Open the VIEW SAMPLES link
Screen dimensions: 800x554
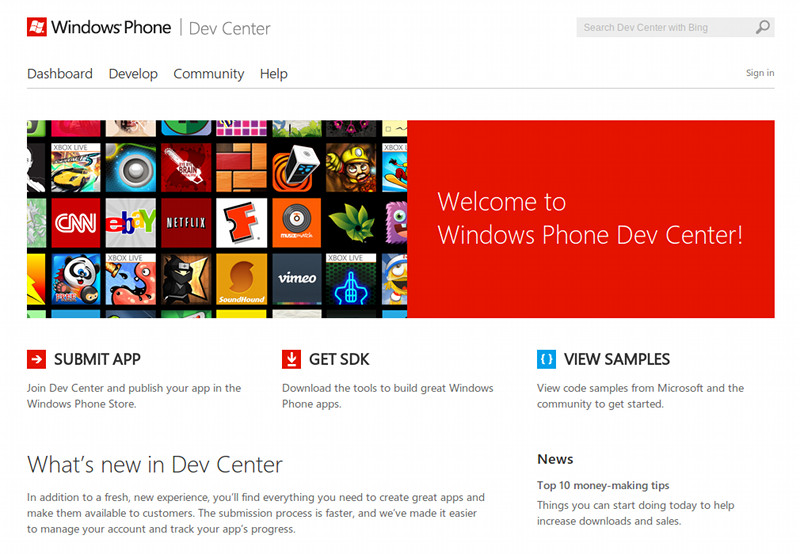click(x=617, y=359)
